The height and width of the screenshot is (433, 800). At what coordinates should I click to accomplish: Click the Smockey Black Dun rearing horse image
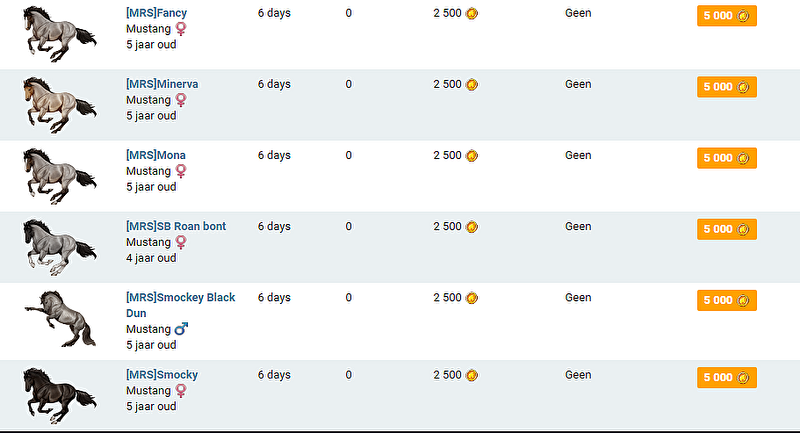(x=59, y=318)
